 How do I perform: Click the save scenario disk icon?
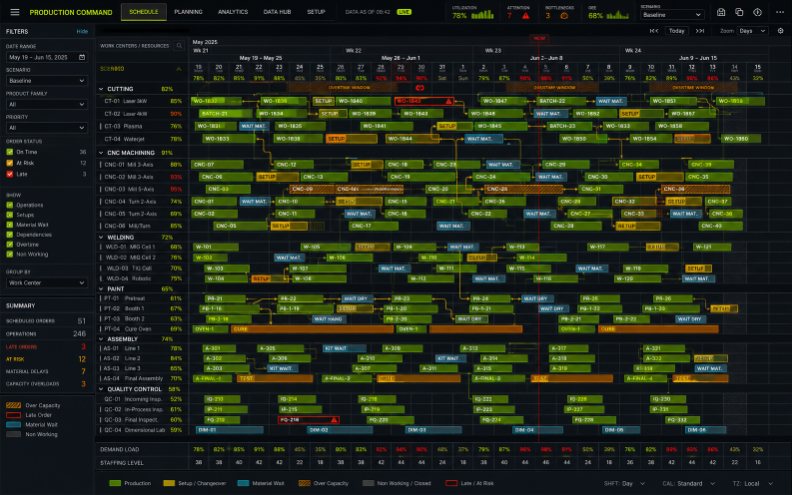pos(721,12)
